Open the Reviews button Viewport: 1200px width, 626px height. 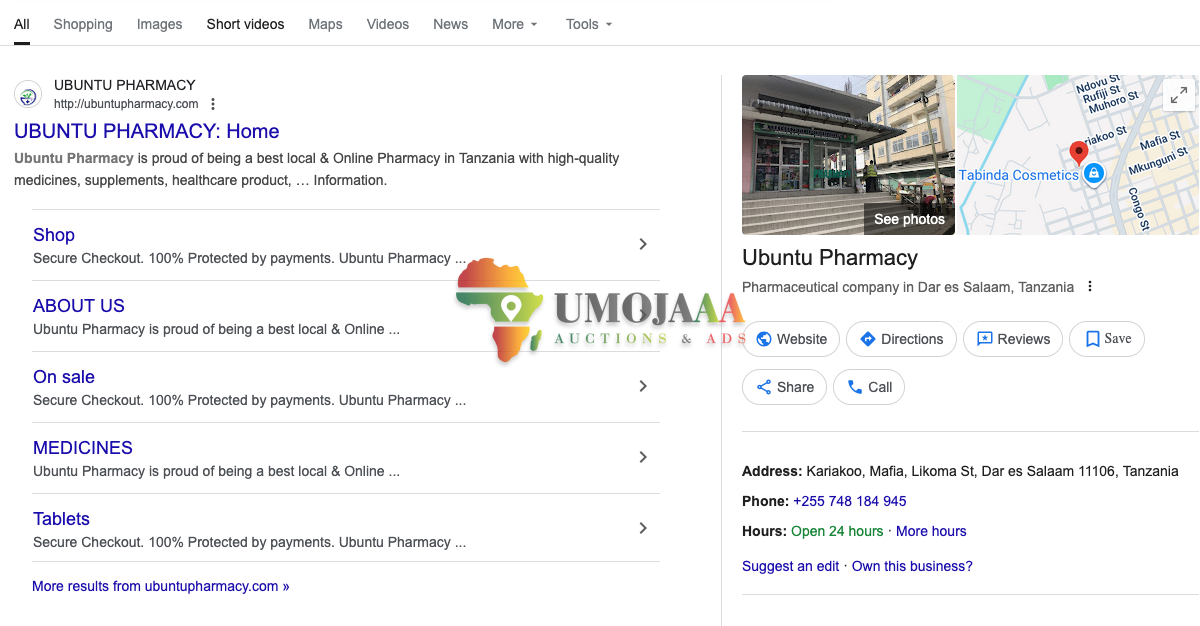pyautogui.click(x=1013, y=339)
